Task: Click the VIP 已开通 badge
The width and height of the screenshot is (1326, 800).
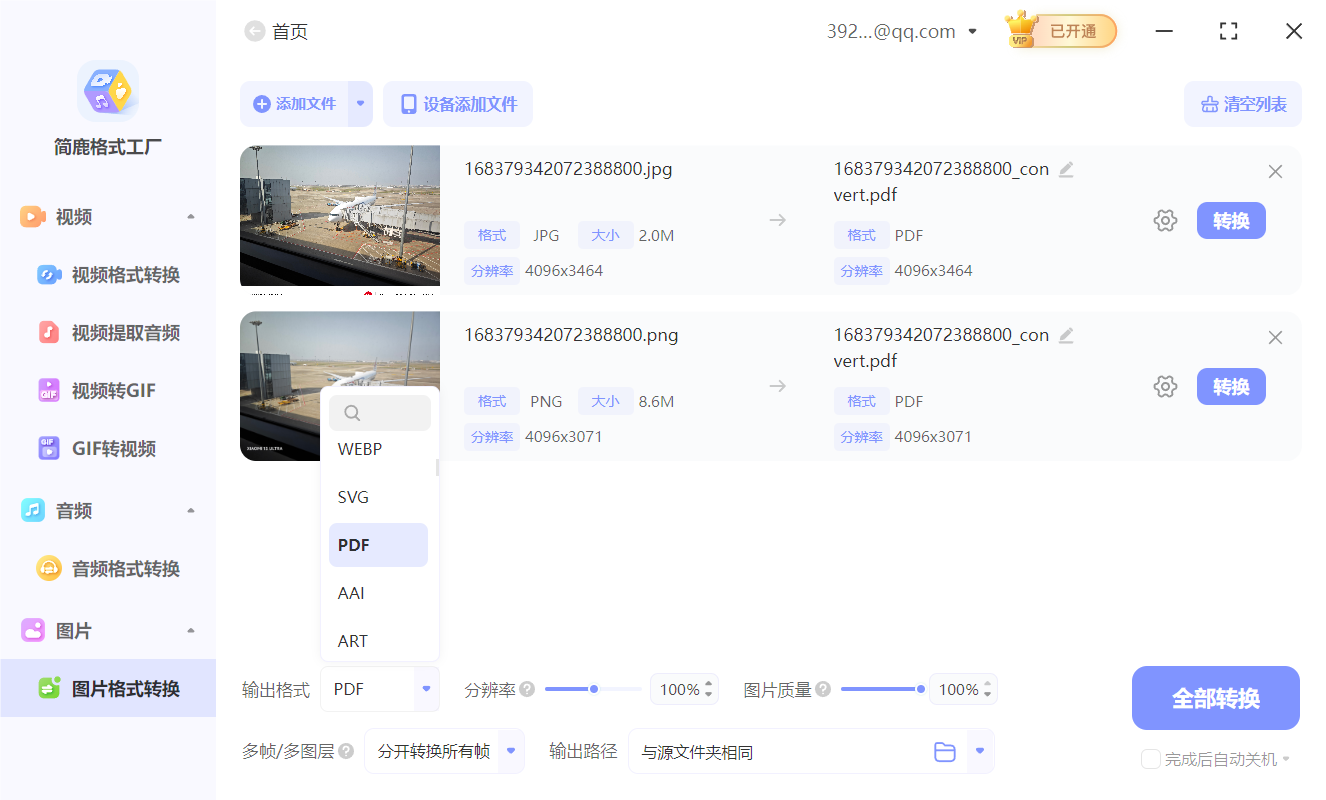Action: 1059,31
